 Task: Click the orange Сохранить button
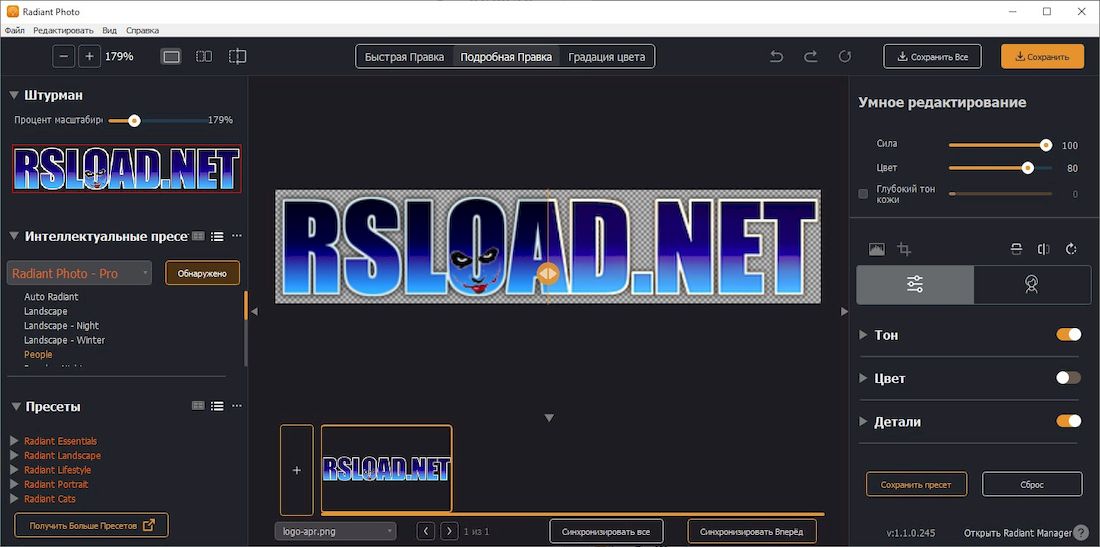tap(1042, 57)
